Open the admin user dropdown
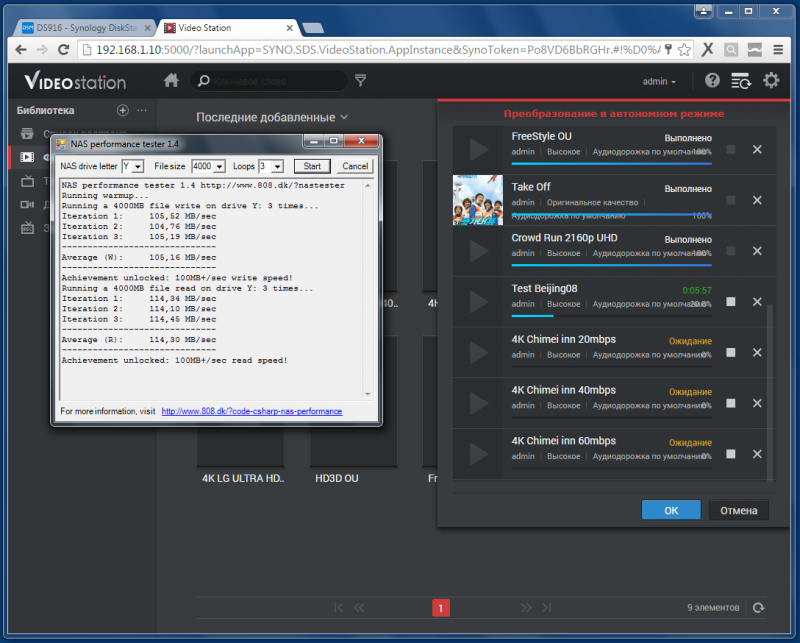Screen dimensions: 800x643 pyautogui.click(x=659, y=81)
